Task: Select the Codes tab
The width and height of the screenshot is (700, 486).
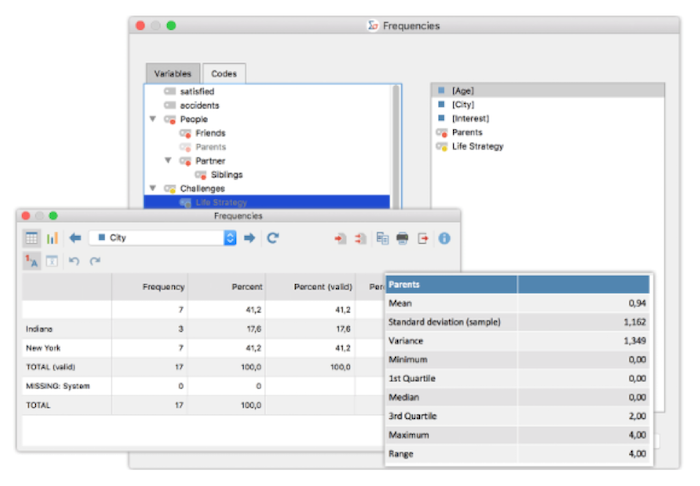Action: point(225,74)
